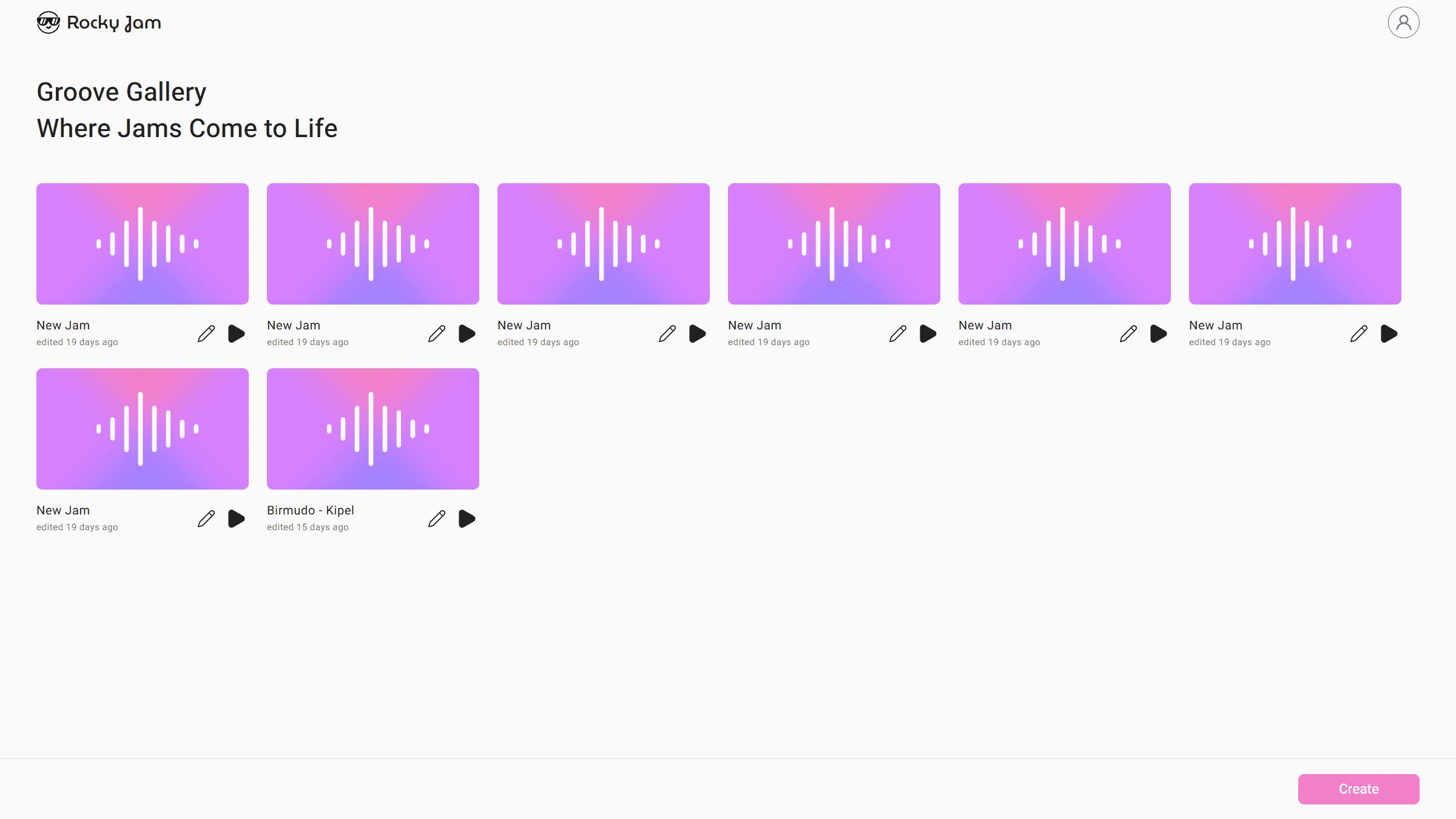The height and width of the screenshot is (819, 1456).
Task: Click pencil icon of first New Jam
Action: 206,334
